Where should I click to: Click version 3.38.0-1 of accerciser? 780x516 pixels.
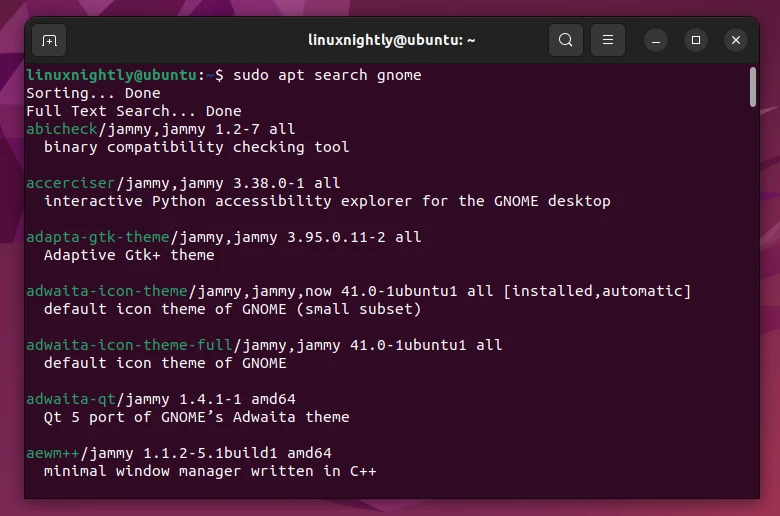268,183
